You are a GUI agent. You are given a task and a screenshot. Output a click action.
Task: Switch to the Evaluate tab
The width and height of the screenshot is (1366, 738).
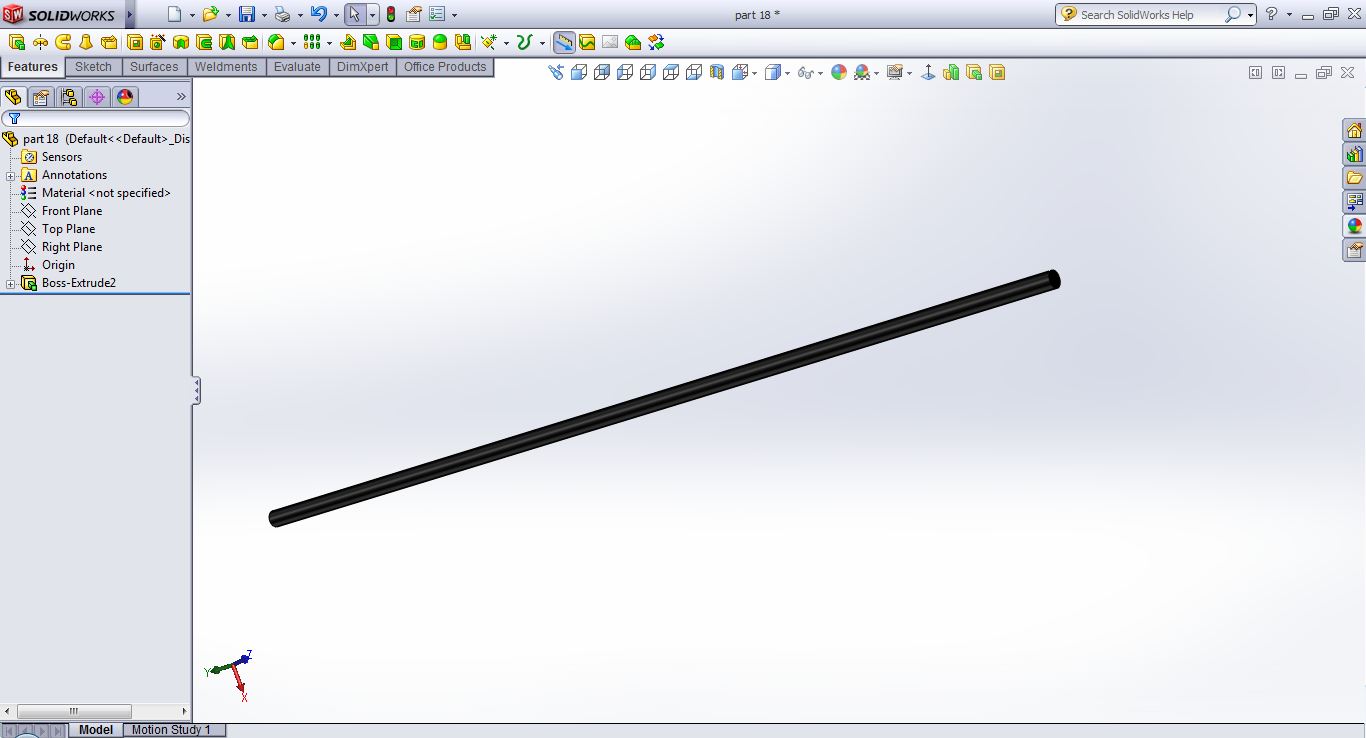coord(297,67)
